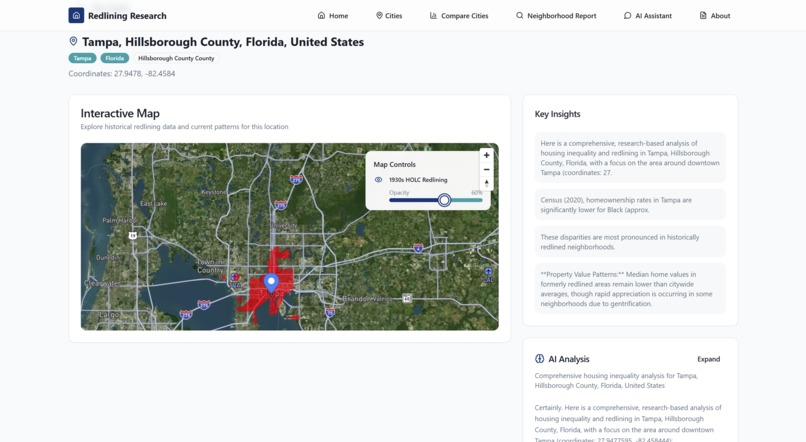Click the Florida tag badge
The height and width of the screenshot is (442, 806).
point(115,58)
